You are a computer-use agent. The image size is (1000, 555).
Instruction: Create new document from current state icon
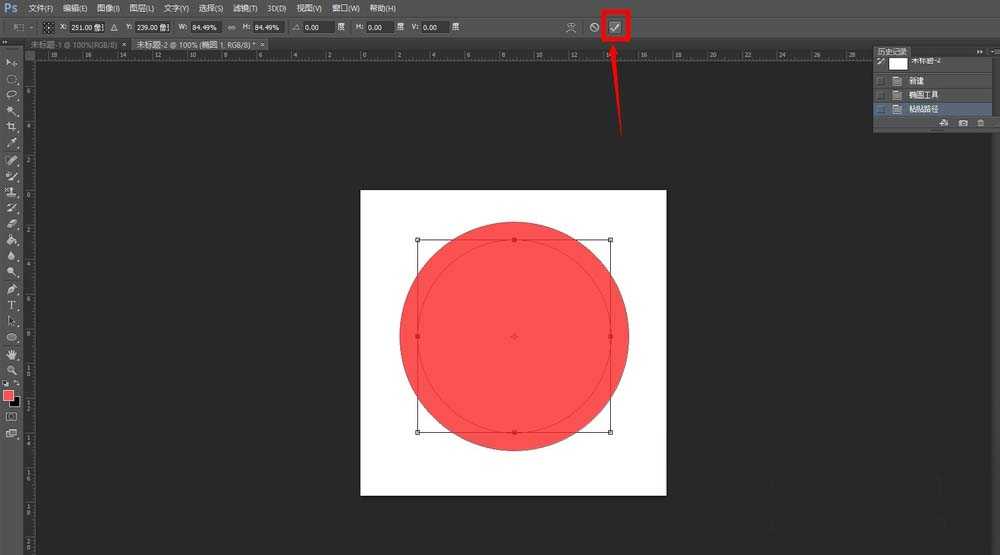tap(944, 122)
